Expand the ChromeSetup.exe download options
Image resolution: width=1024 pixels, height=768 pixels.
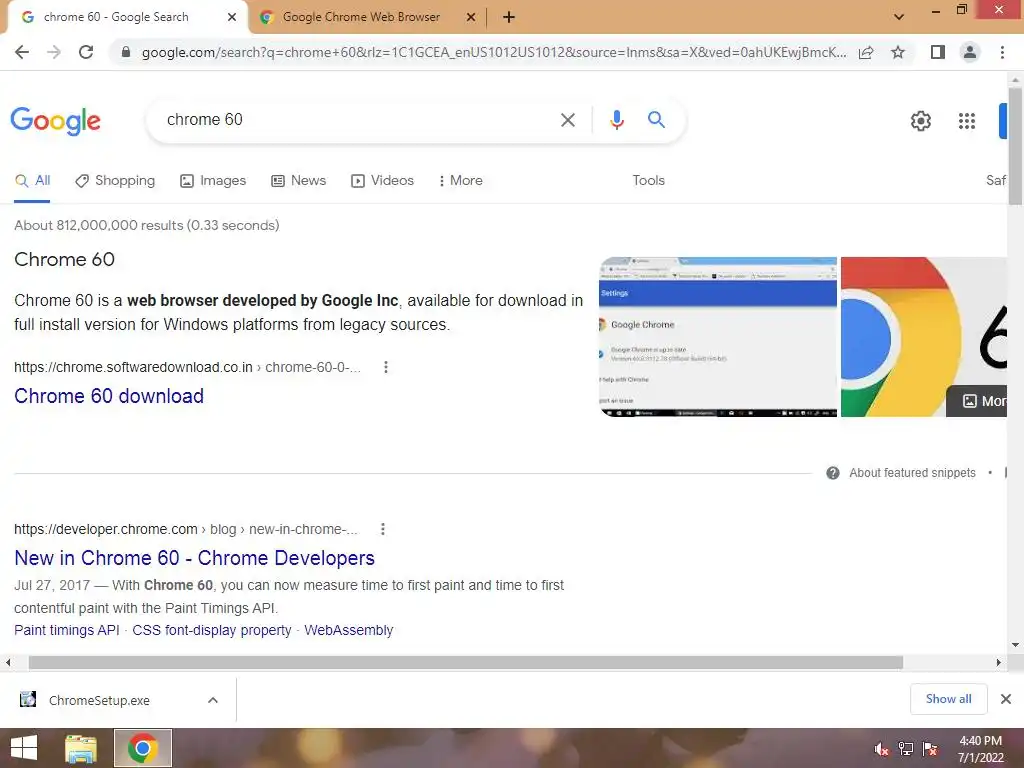click(212, 700)
